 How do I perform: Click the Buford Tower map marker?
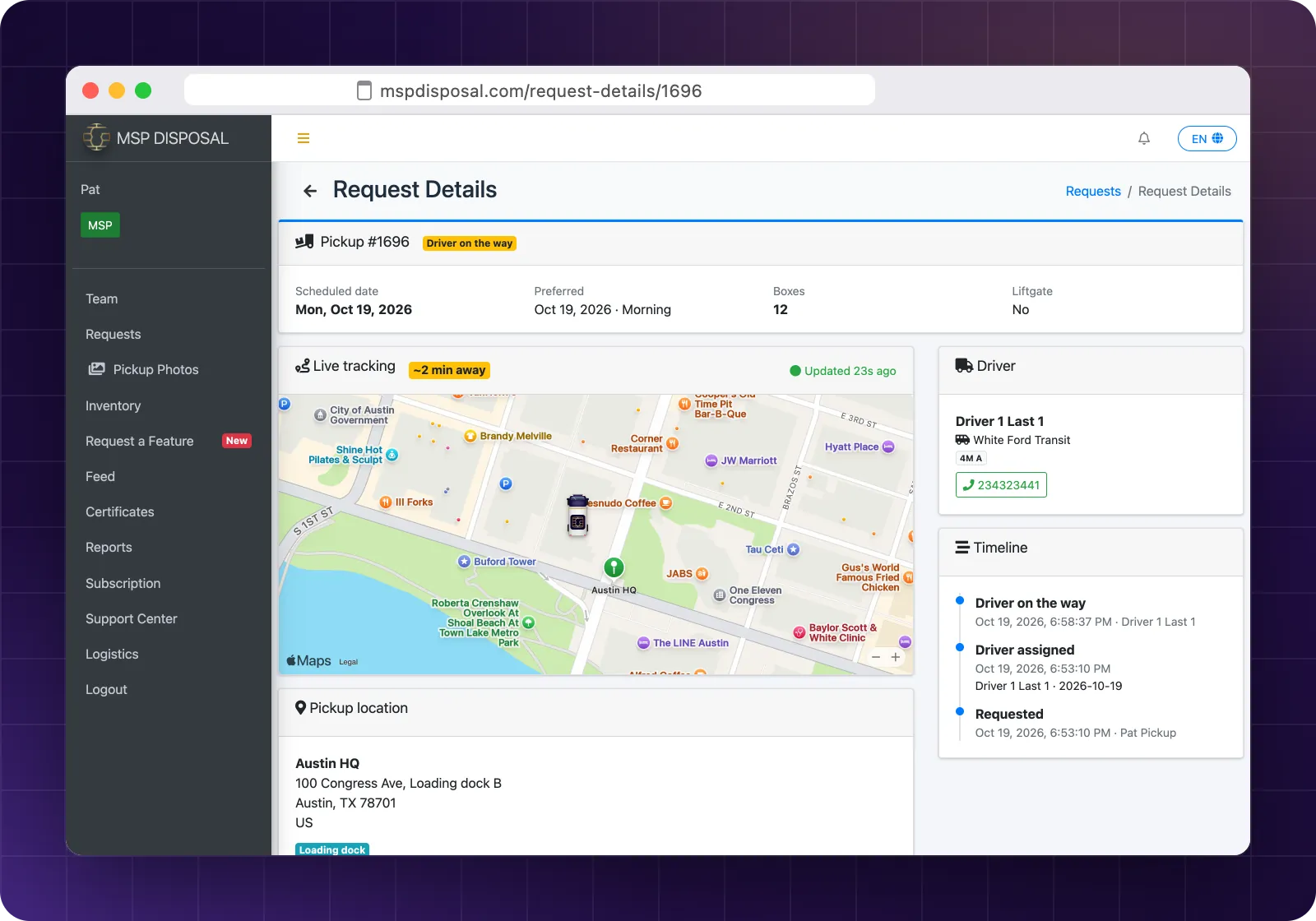(464, 562)
